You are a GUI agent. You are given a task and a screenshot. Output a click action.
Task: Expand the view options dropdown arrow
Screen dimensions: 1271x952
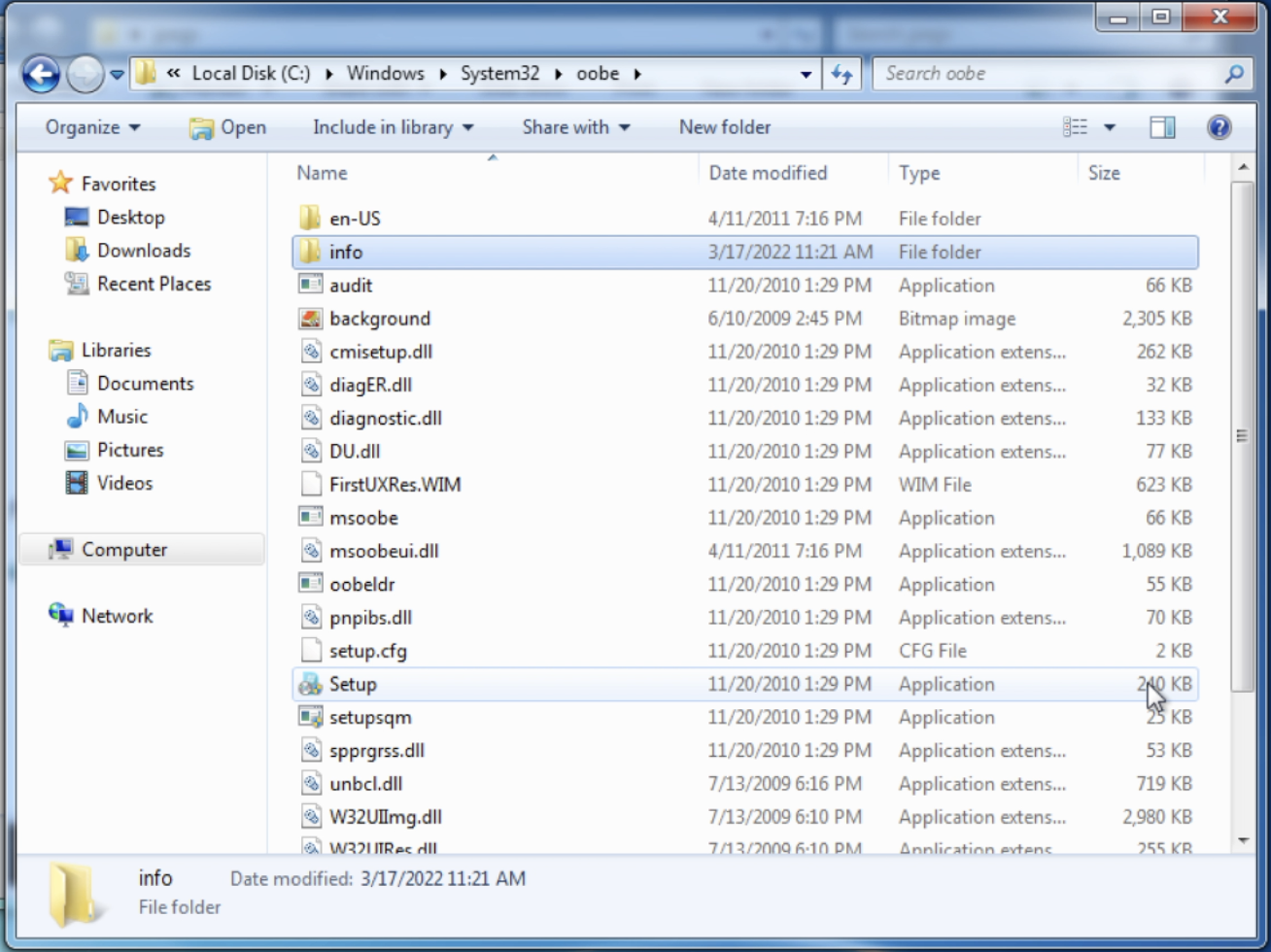pos(1109,127)
